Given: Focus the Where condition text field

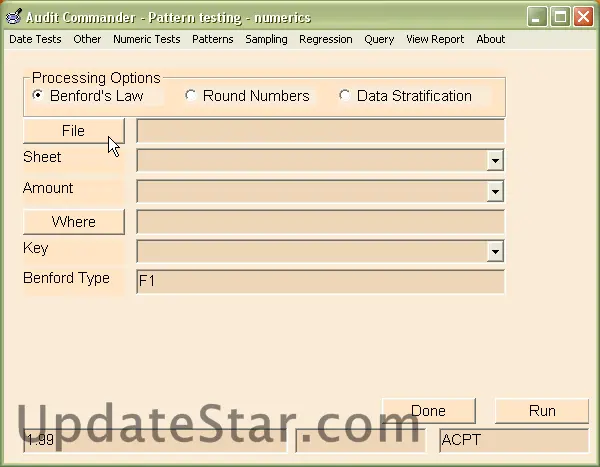Looking at the screenshot, I should pos(320,222).
